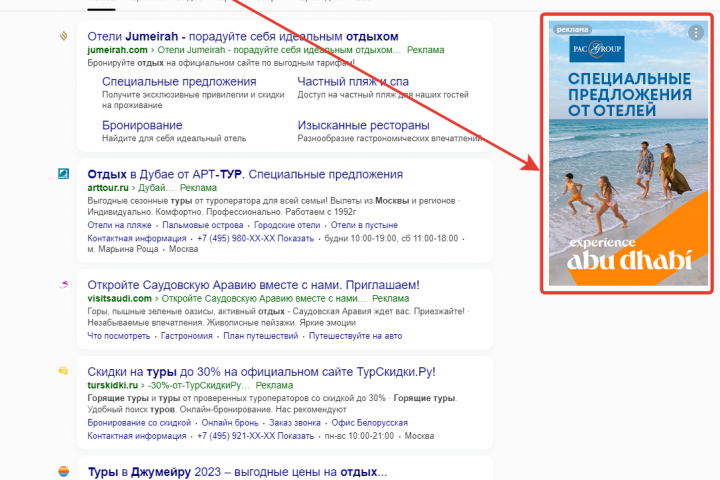Click 'м. Марьина Роща' address text

point(123,249)
